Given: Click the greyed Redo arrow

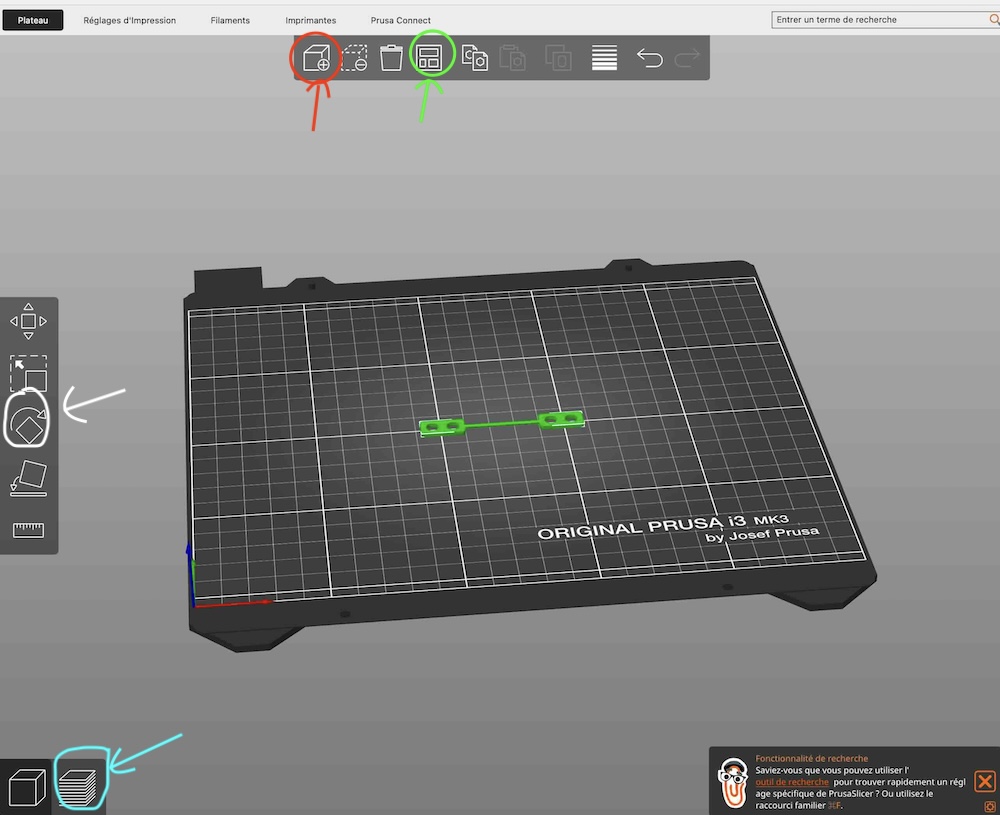Looking at the screenshot, I should (x=688, y=58).
